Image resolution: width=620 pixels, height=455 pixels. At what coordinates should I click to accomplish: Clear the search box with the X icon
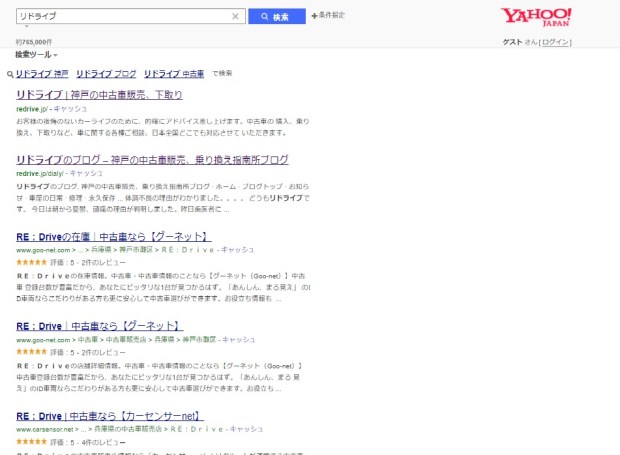pyautogui.click(x=235, y=16)
